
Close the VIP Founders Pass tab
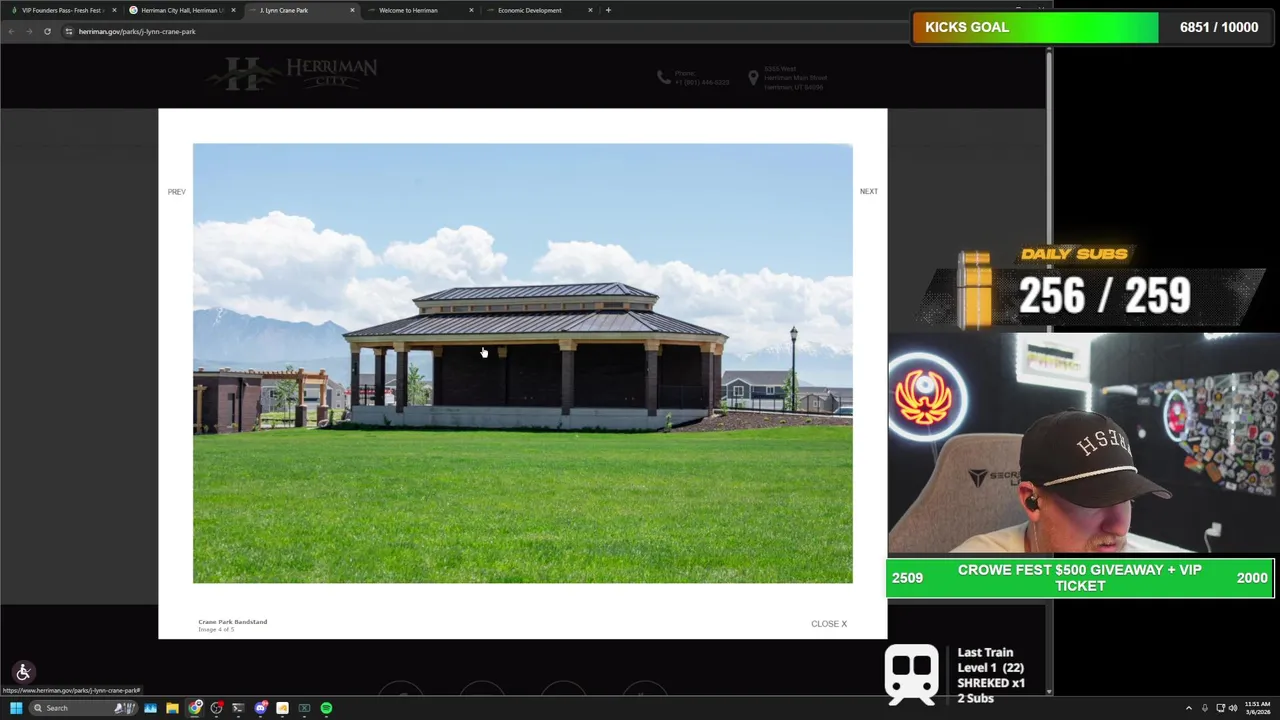115,10
